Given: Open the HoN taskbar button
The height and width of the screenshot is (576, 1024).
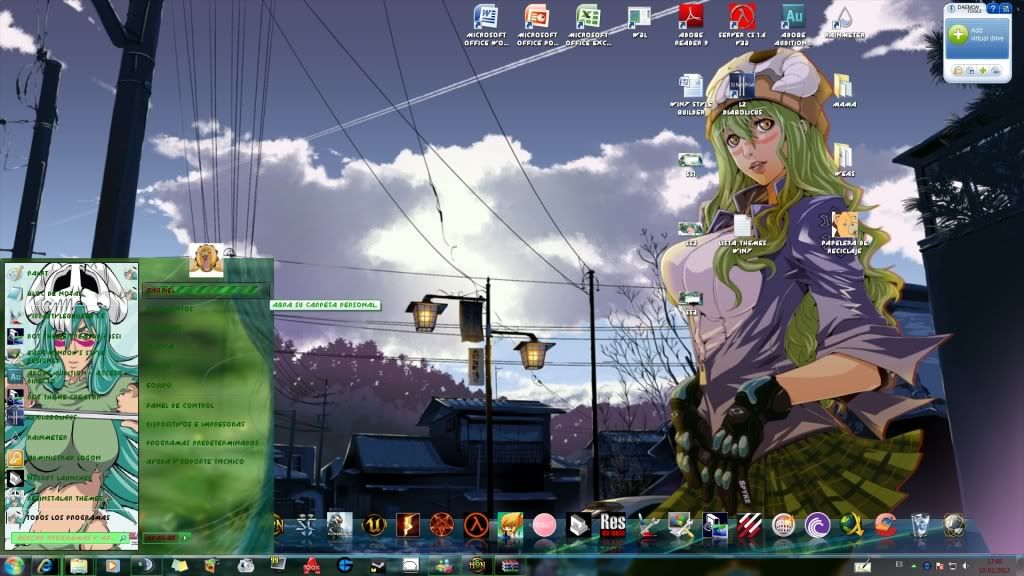Looking at the screenshot, I should (477, 566).
